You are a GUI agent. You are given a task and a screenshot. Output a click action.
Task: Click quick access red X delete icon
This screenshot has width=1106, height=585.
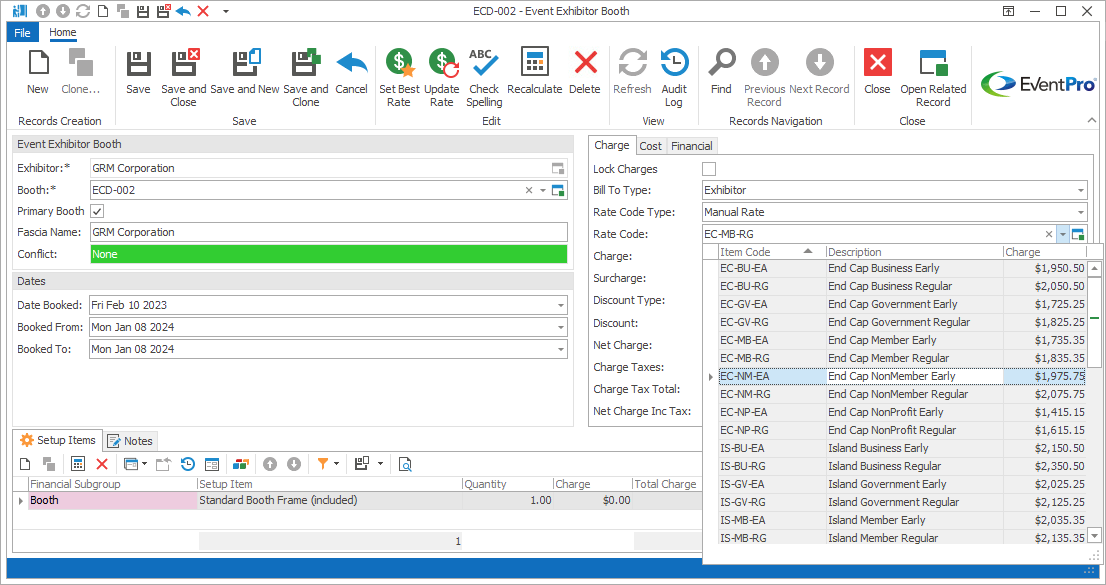point(203,11)
